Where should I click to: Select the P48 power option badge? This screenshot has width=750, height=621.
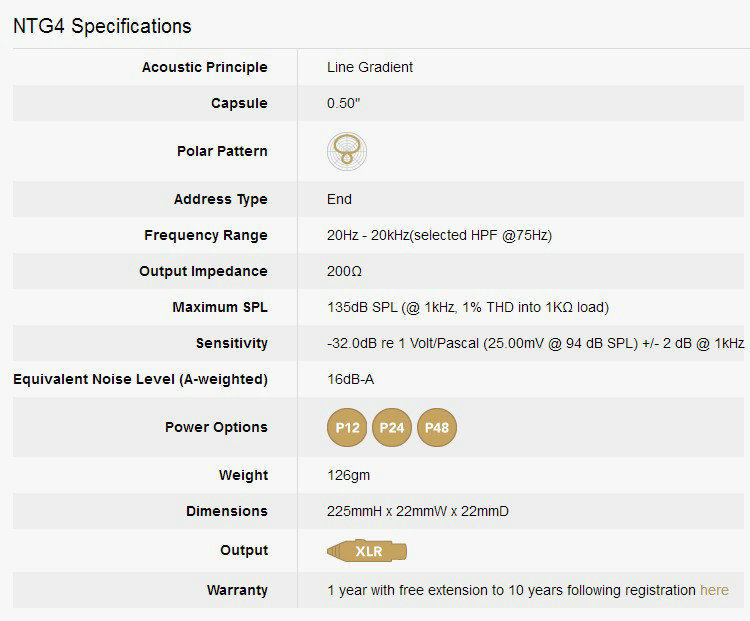tap(437, 427)
